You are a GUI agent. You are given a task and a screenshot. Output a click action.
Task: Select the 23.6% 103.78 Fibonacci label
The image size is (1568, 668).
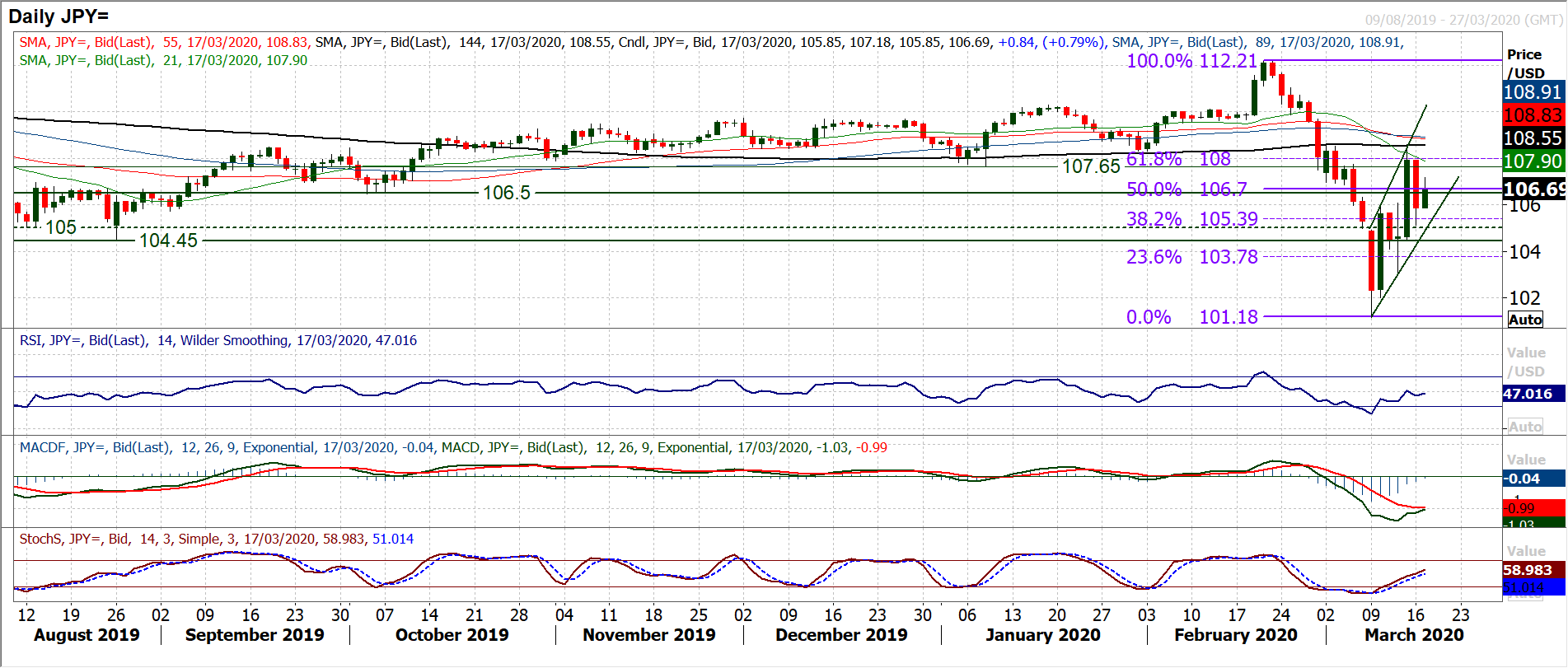[x=1192, y=257]
